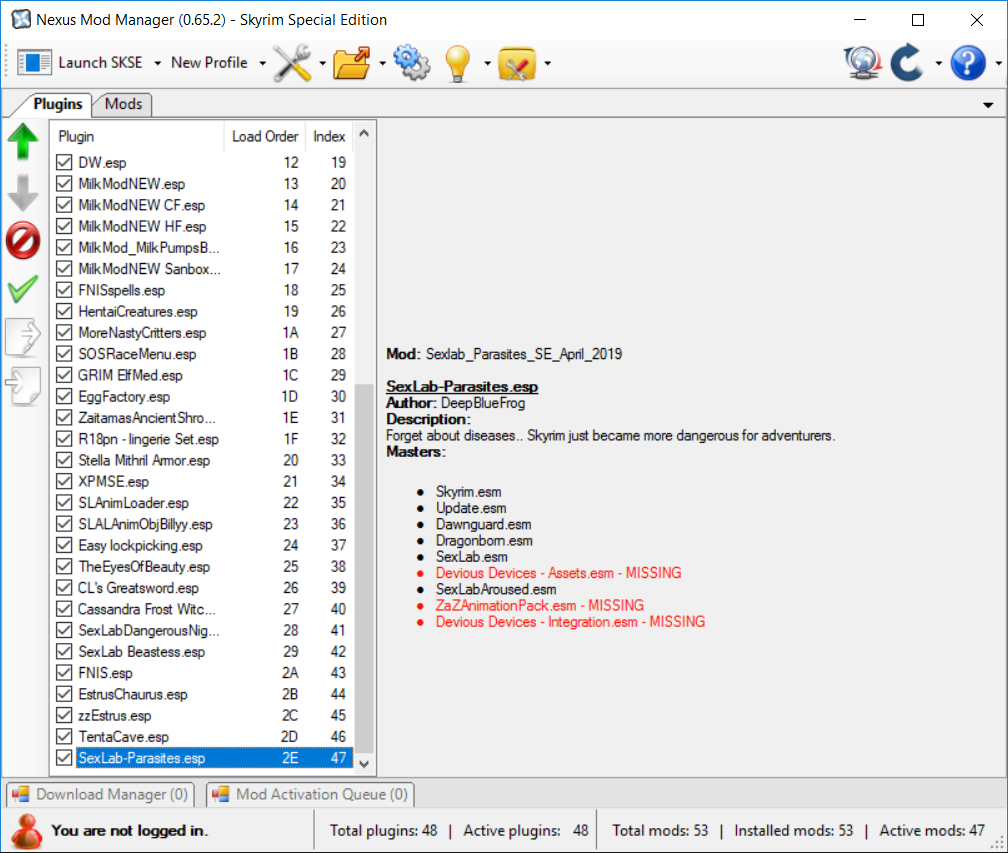Toggle TentaCave.esp checkbox
The width and height of the screenshot is (1008, 853).
pos(64,736)
